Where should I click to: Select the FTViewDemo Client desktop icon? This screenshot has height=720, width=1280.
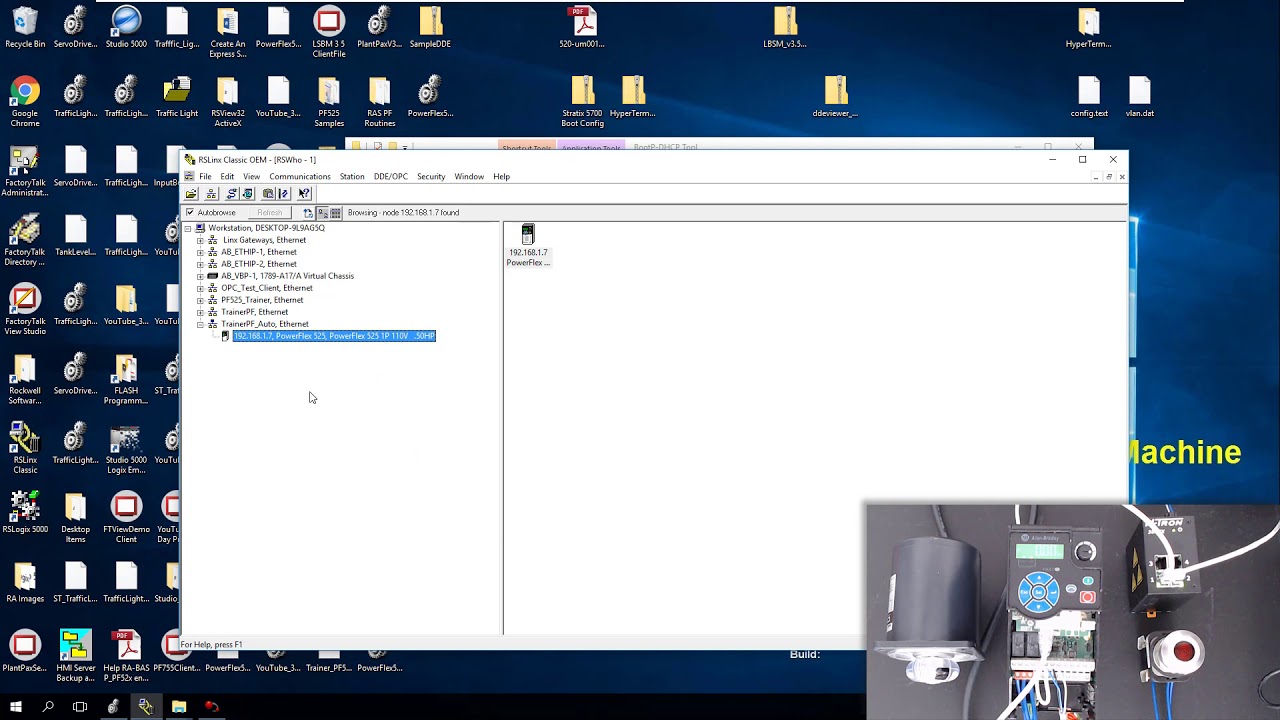pos(126,518)
